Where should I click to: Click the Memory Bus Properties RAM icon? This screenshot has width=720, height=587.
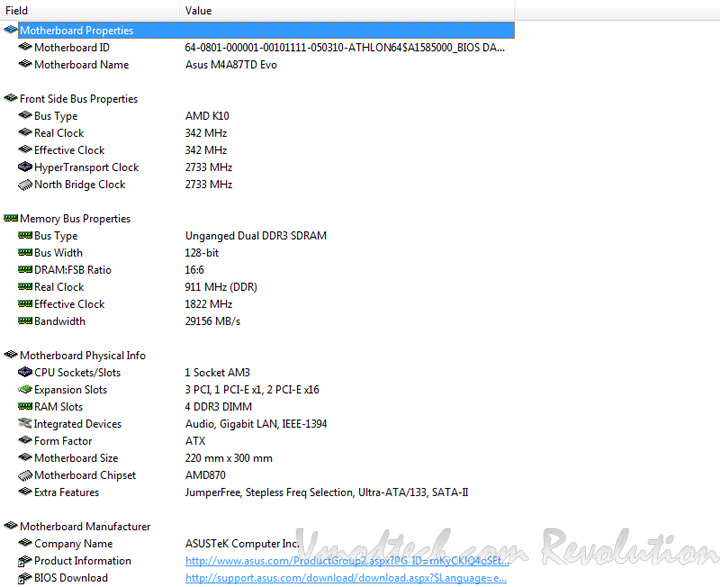point(11,218)
